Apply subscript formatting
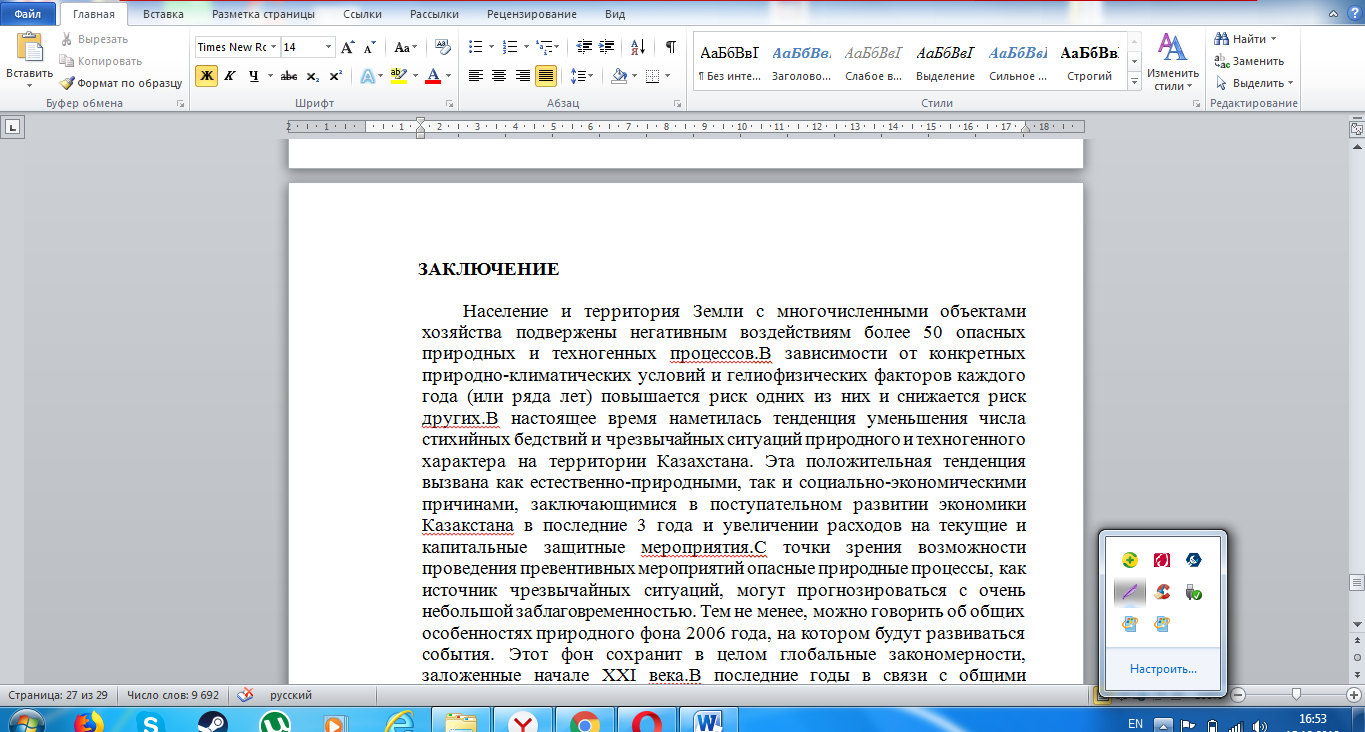The image size is (1365, 732). (313, 76)
